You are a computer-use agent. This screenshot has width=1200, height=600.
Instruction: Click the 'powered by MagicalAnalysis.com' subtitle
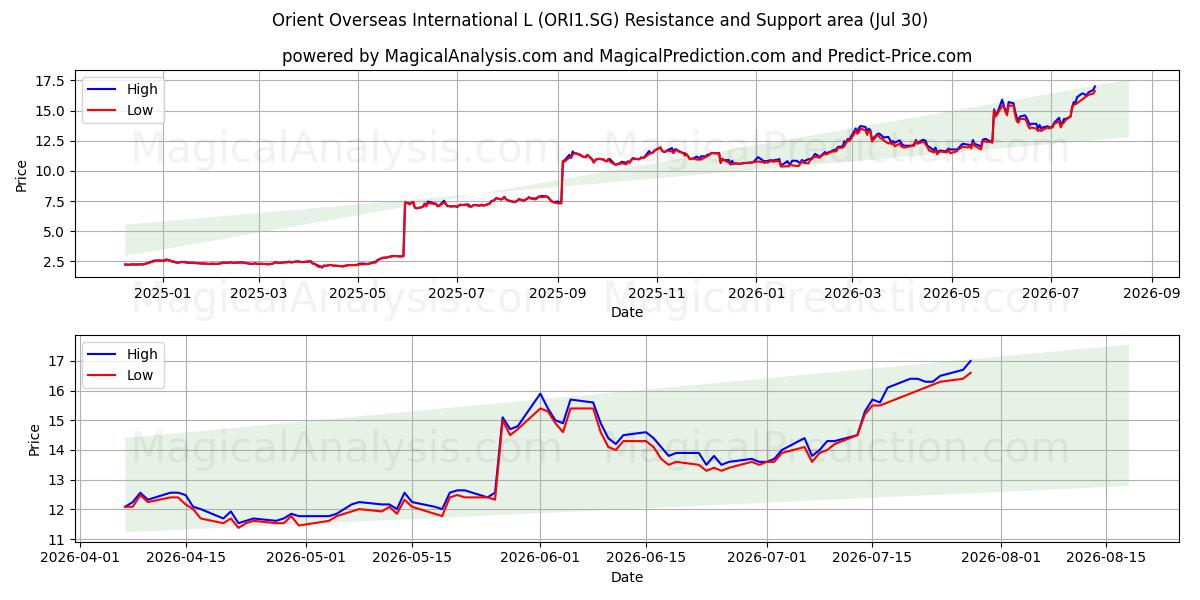pyautogui.click(x=627, y=56)
